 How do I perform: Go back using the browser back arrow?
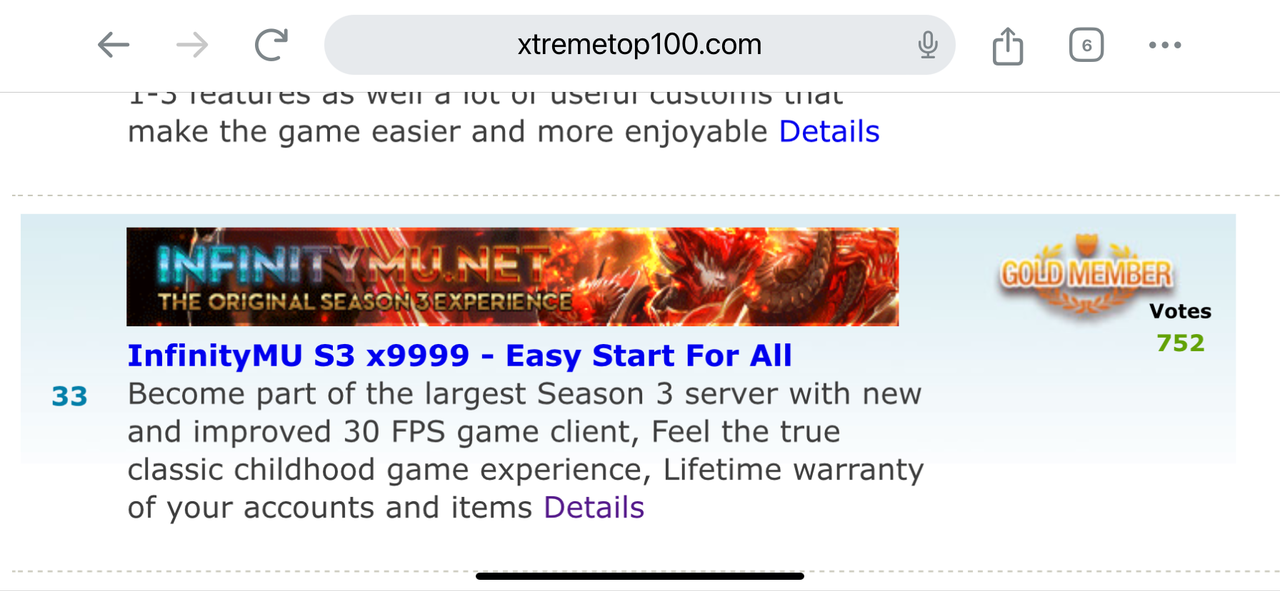coord(113,44)
